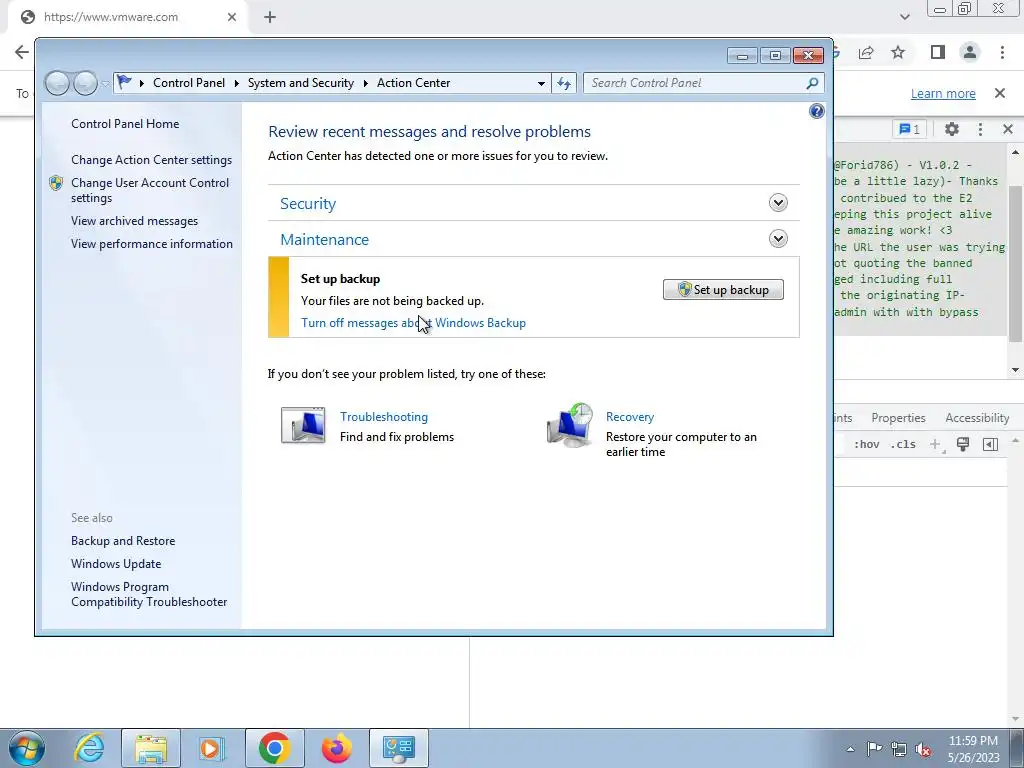Viewport: 1024px width, 768px height.
Task: Click the Set up backup button
Action: 723,289
